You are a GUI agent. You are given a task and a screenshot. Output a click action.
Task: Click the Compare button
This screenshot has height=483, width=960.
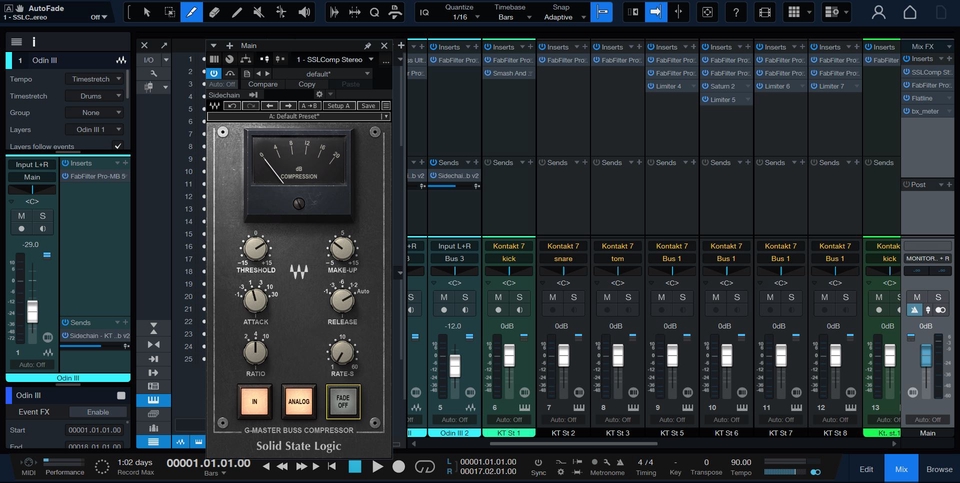pos(263,84)
